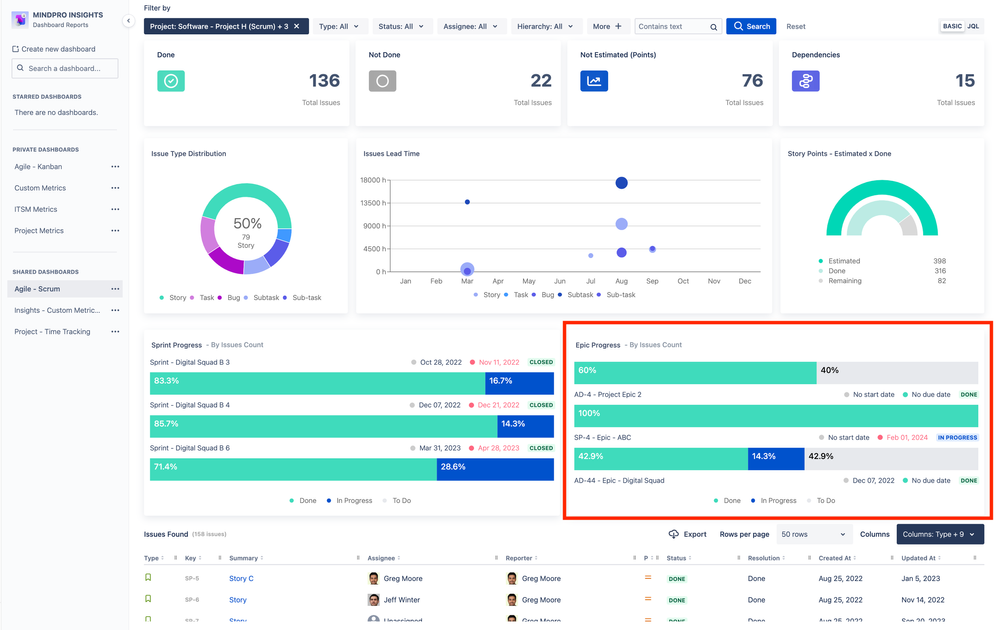
Task: Open the Agile - Scrum dashboard
Action: pos(37,289)
